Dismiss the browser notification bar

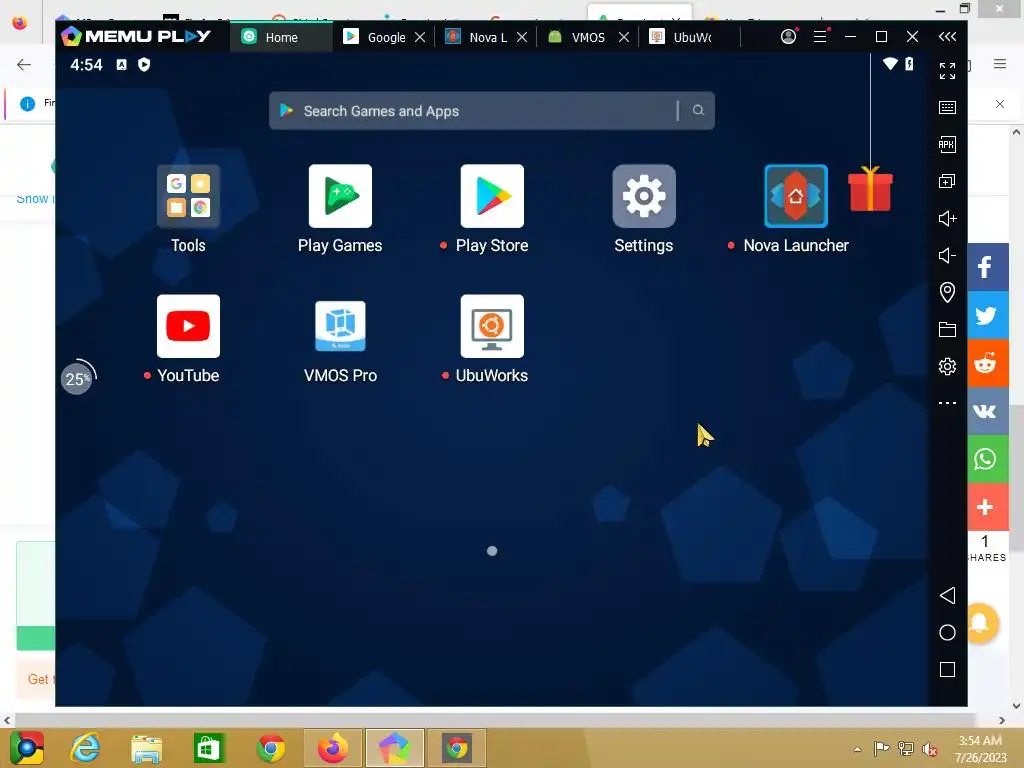click(x=1000, y=104)
